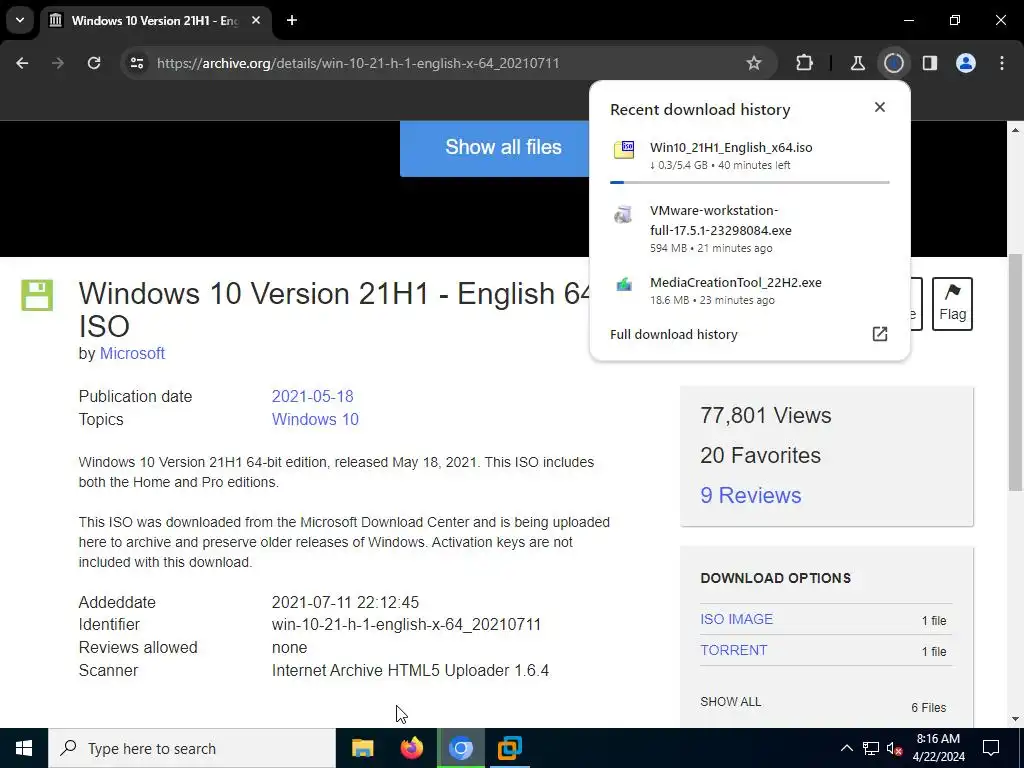Screen dimensions: 1024x768
Task: Select the Windows 10 Version 21H1 tab
Action: 155,20
